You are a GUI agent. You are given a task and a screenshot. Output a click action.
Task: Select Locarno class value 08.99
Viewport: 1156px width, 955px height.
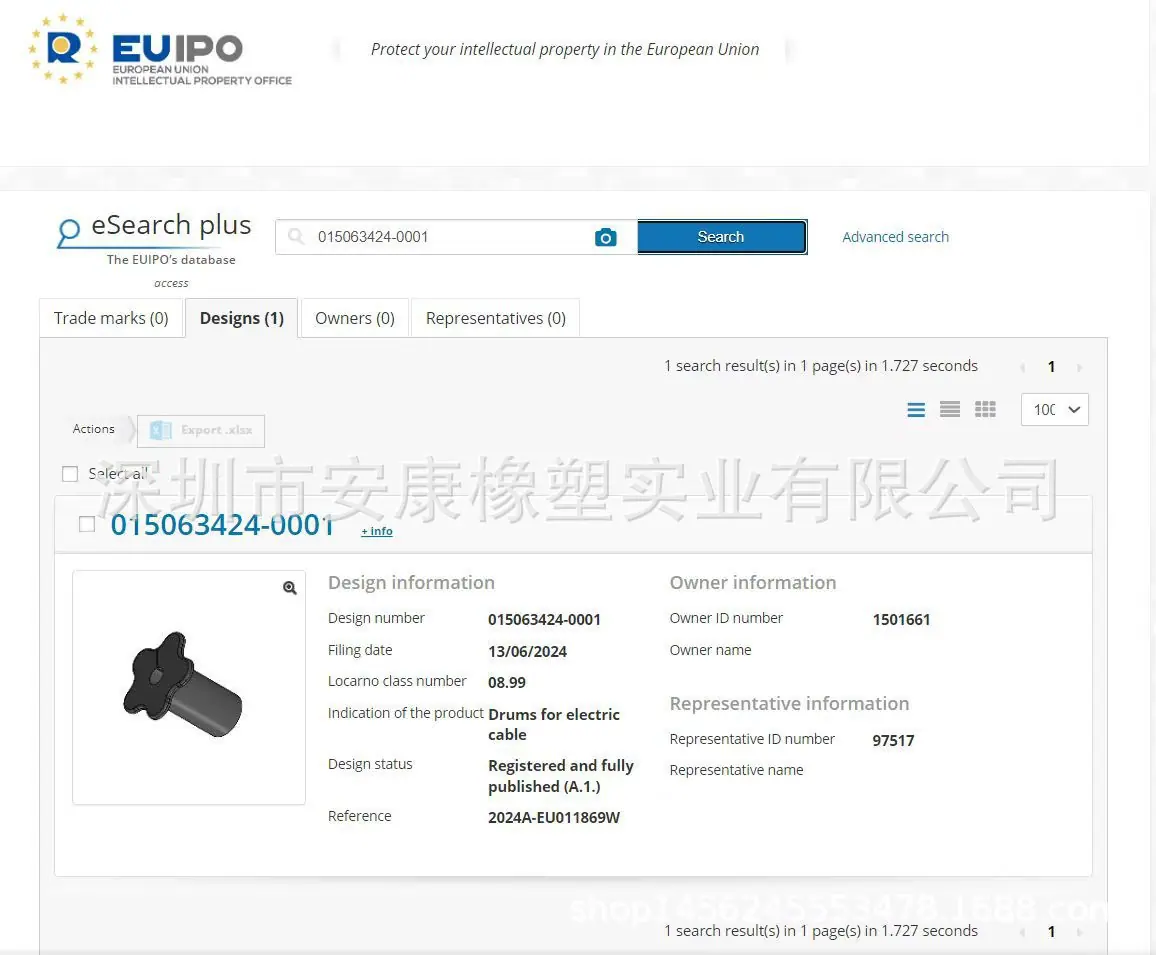pyautogui.click(x=506, y=682)
